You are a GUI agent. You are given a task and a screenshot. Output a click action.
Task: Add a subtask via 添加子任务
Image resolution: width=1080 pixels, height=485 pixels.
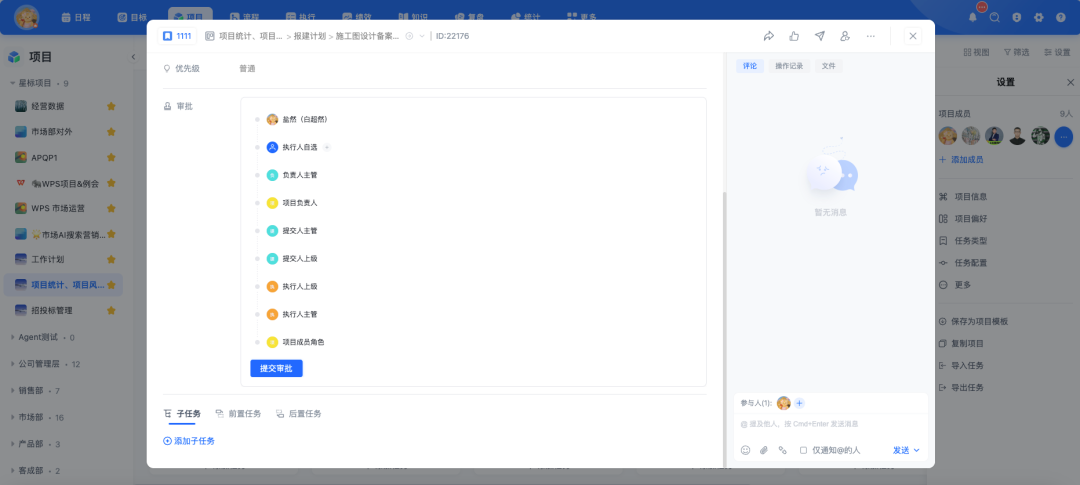click(189, 441)
